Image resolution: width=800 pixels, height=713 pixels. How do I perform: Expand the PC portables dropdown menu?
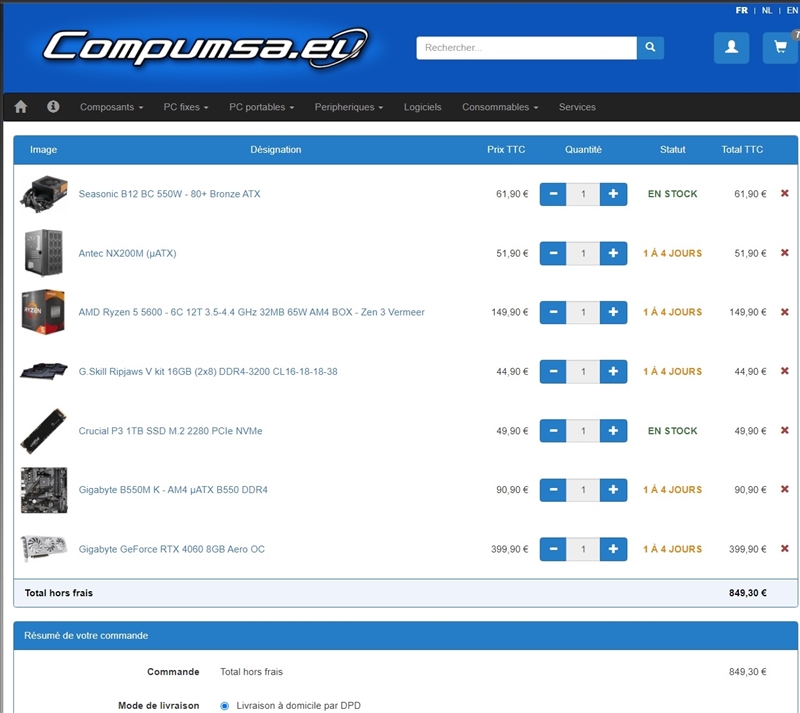(261, 107)
